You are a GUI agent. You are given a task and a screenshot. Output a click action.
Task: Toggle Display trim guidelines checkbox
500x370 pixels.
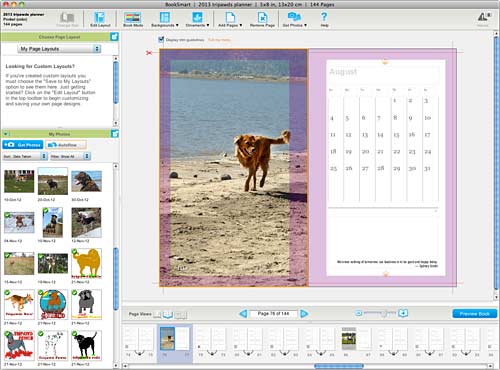tap(161, 39)
